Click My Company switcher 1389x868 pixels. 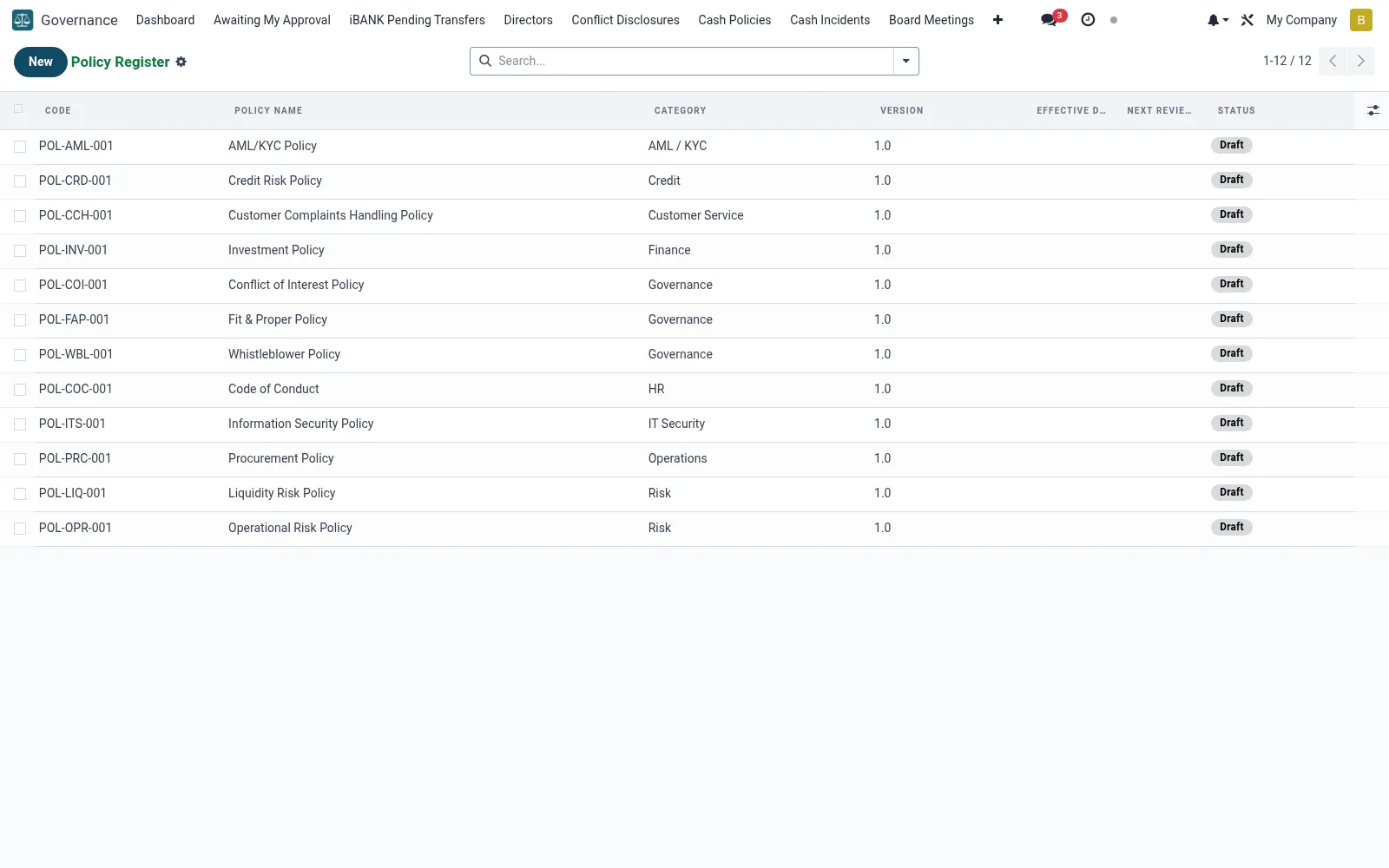pos(1301,20)
